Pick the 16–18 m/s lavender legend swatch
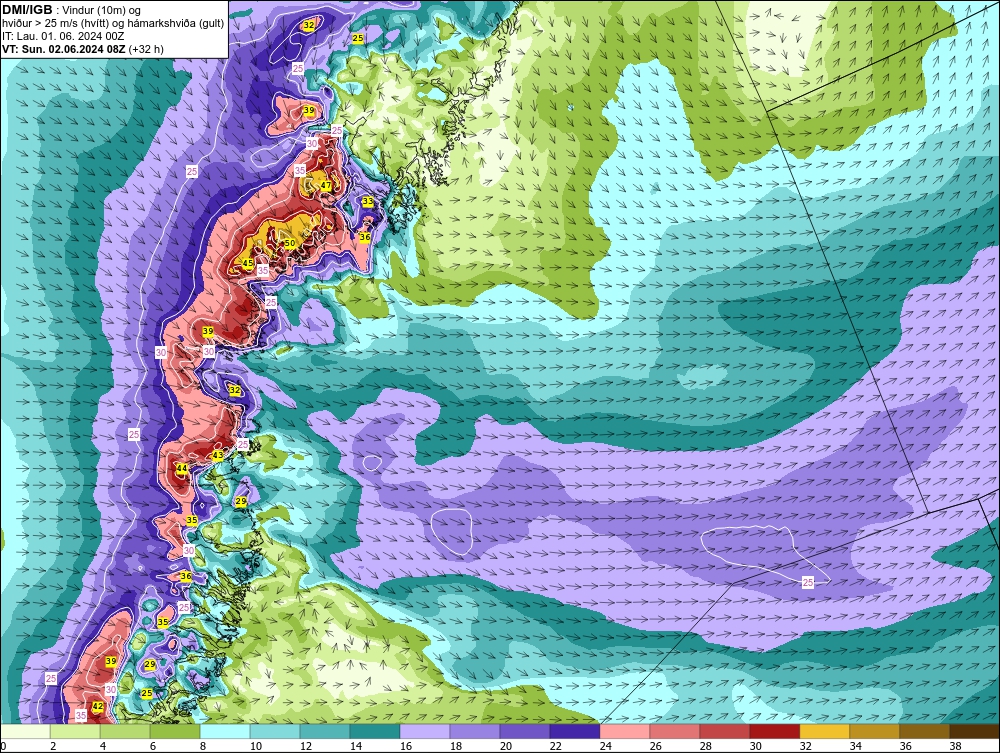The image size is (1000, 753). click(x=425, y=731)
